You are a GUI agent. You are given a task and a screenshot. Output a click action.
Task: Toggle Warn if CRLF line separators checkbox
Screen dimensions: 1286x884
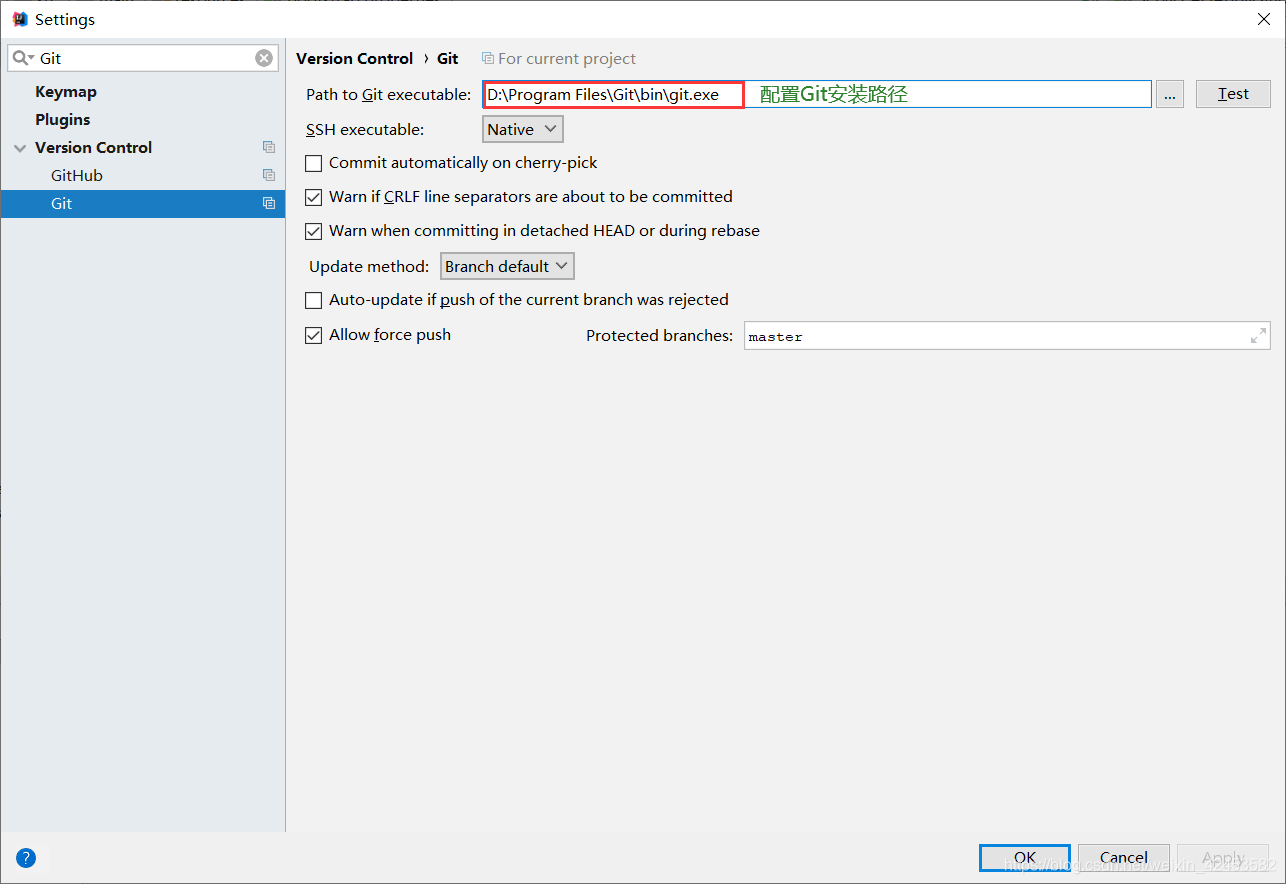click(x=314, y=197)
